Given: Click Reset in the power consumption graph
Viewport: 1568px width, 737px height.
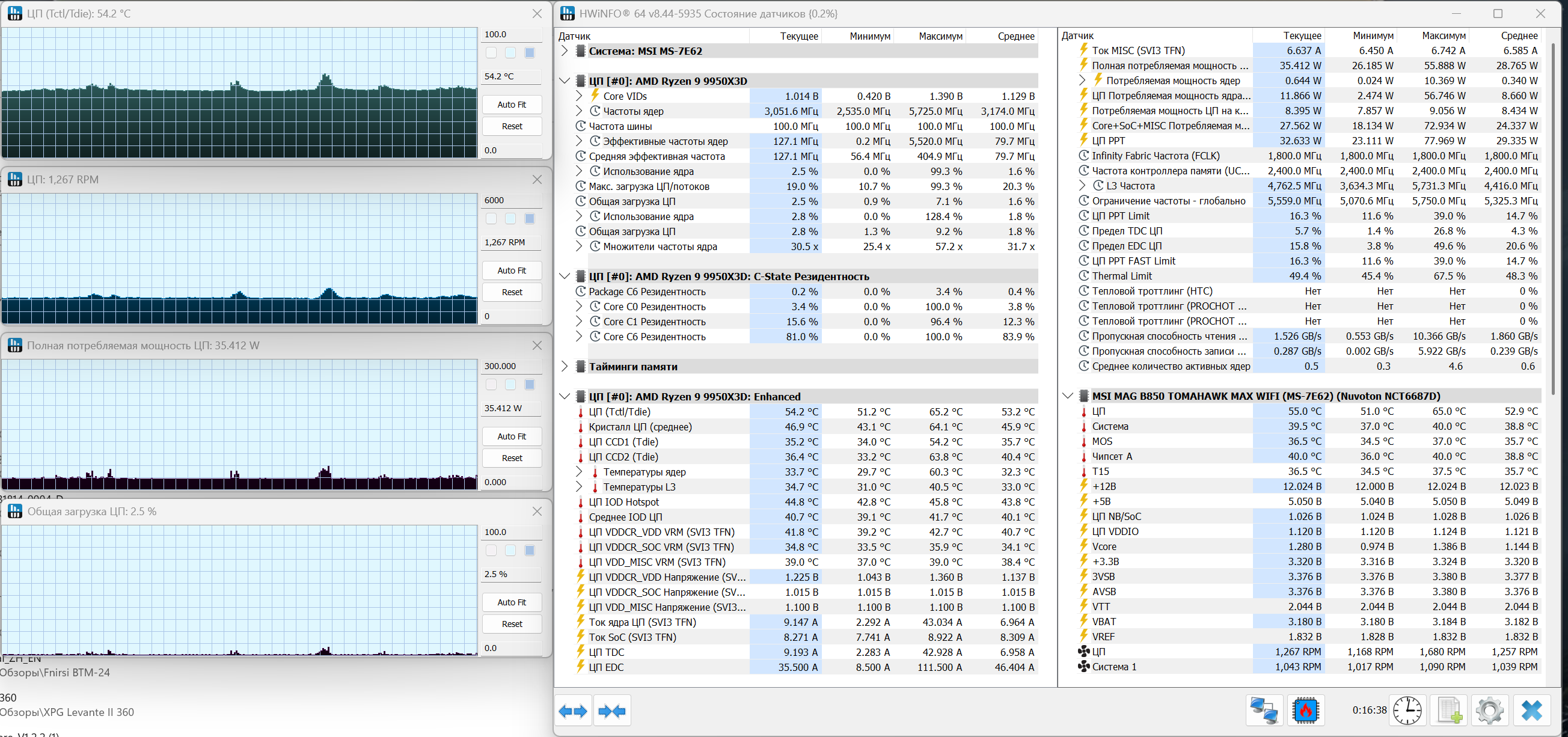Looking at the screenshot, I should pyautogui.click(x=511, y=457).
